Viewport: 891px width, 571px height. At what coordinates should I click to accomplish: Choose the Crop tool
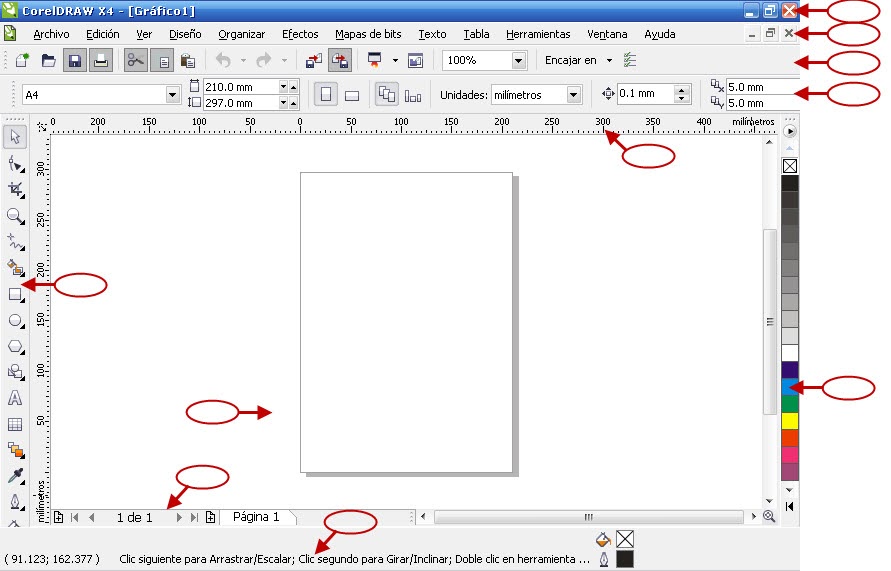click(x=15, y=190)
